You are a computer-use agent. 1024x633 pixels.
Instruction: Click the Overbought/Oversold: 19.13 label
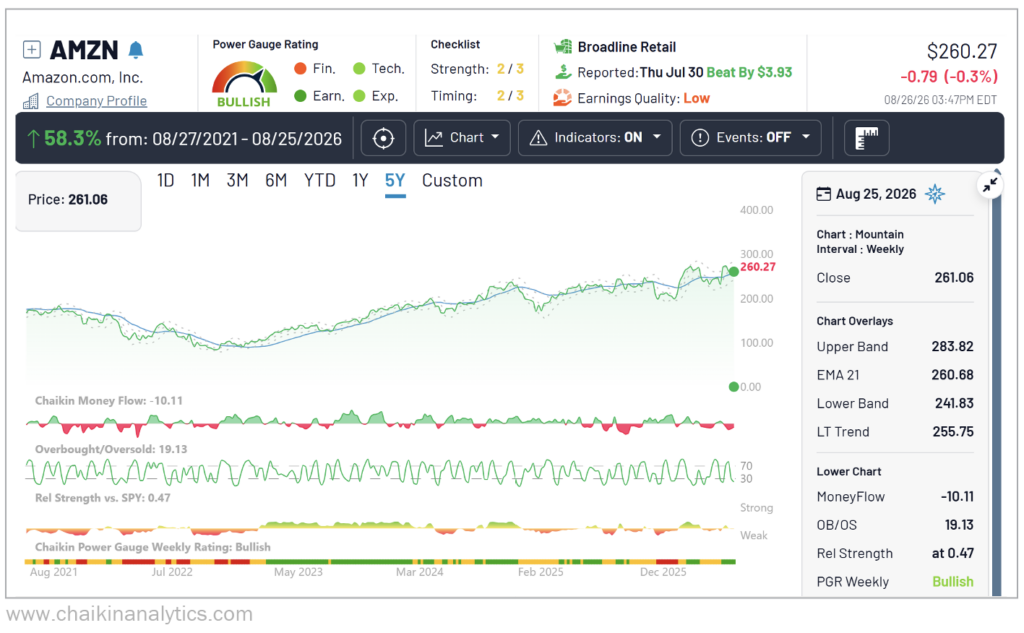point(111,449)
